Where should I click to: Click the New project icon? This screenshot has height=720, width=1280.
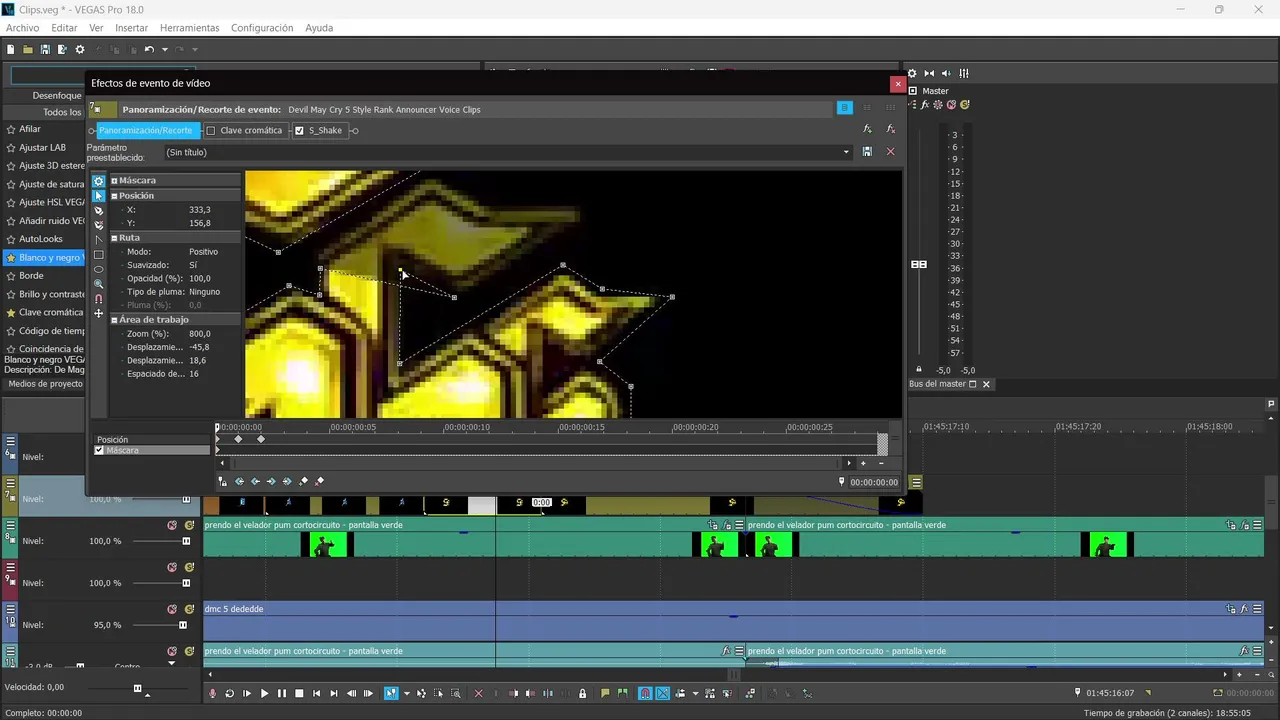coord(11,49)
